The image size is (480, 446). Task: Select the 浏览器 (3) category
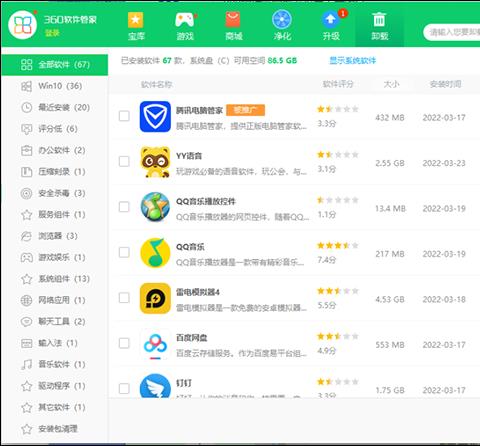click(x=55, y=236)
